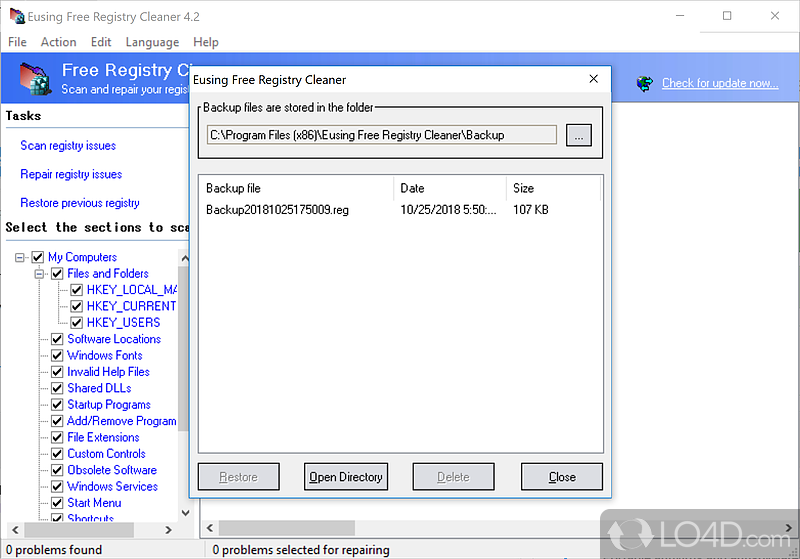
Task: Uncheck the Custom Controls checkbox
Action: [57, 453]
